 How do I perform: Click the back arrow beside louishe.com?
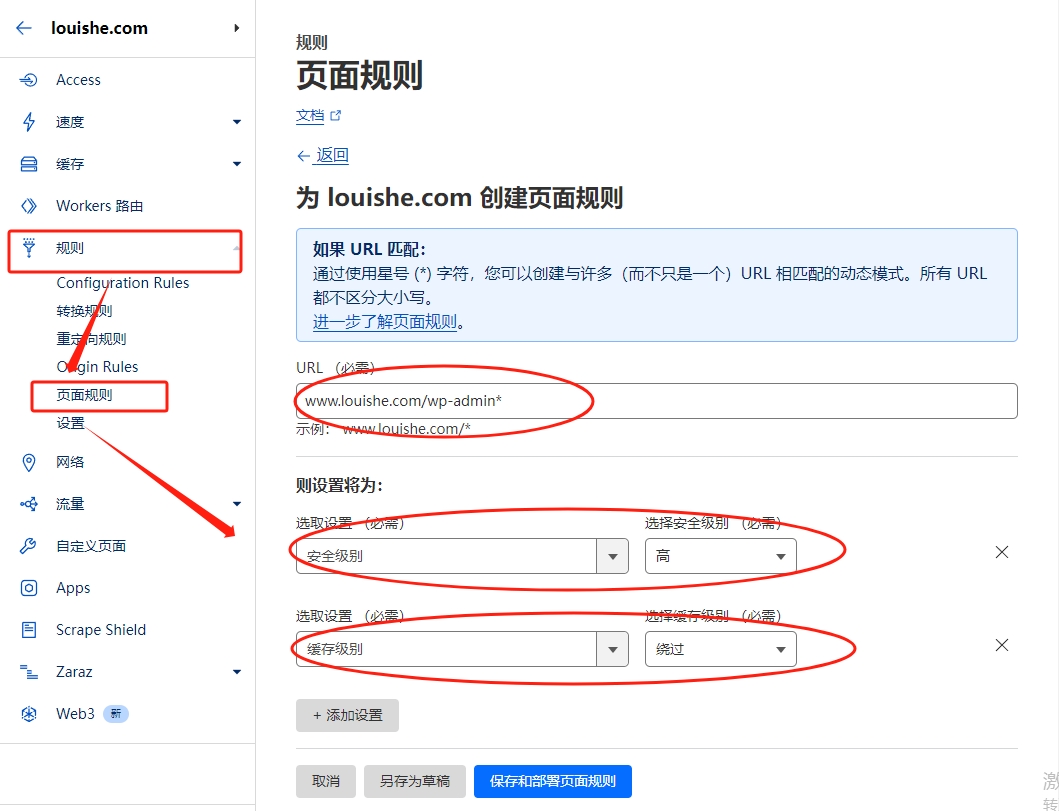coord(24,28)
